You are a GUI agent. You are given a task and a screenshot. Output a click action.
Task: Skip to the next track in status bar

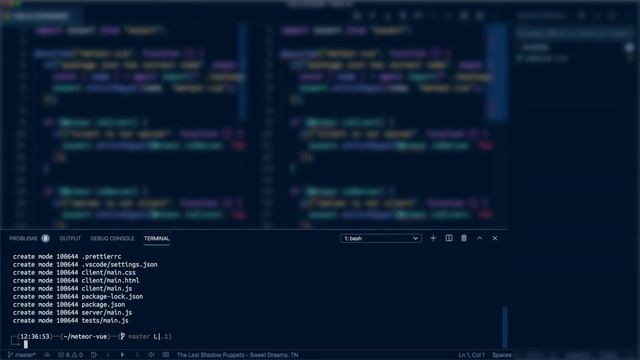137,355
